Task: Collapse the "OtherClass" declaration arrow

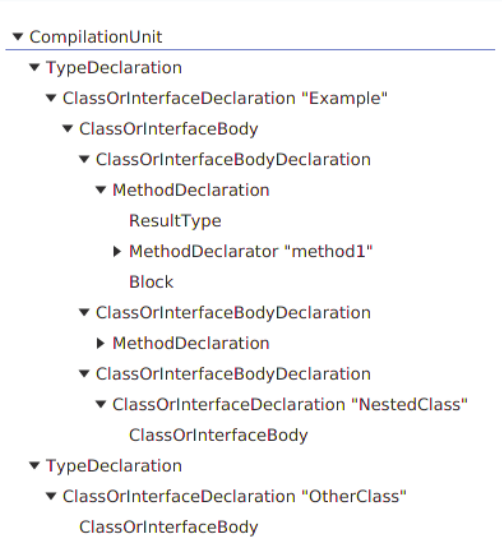Action: pos(51,496)
